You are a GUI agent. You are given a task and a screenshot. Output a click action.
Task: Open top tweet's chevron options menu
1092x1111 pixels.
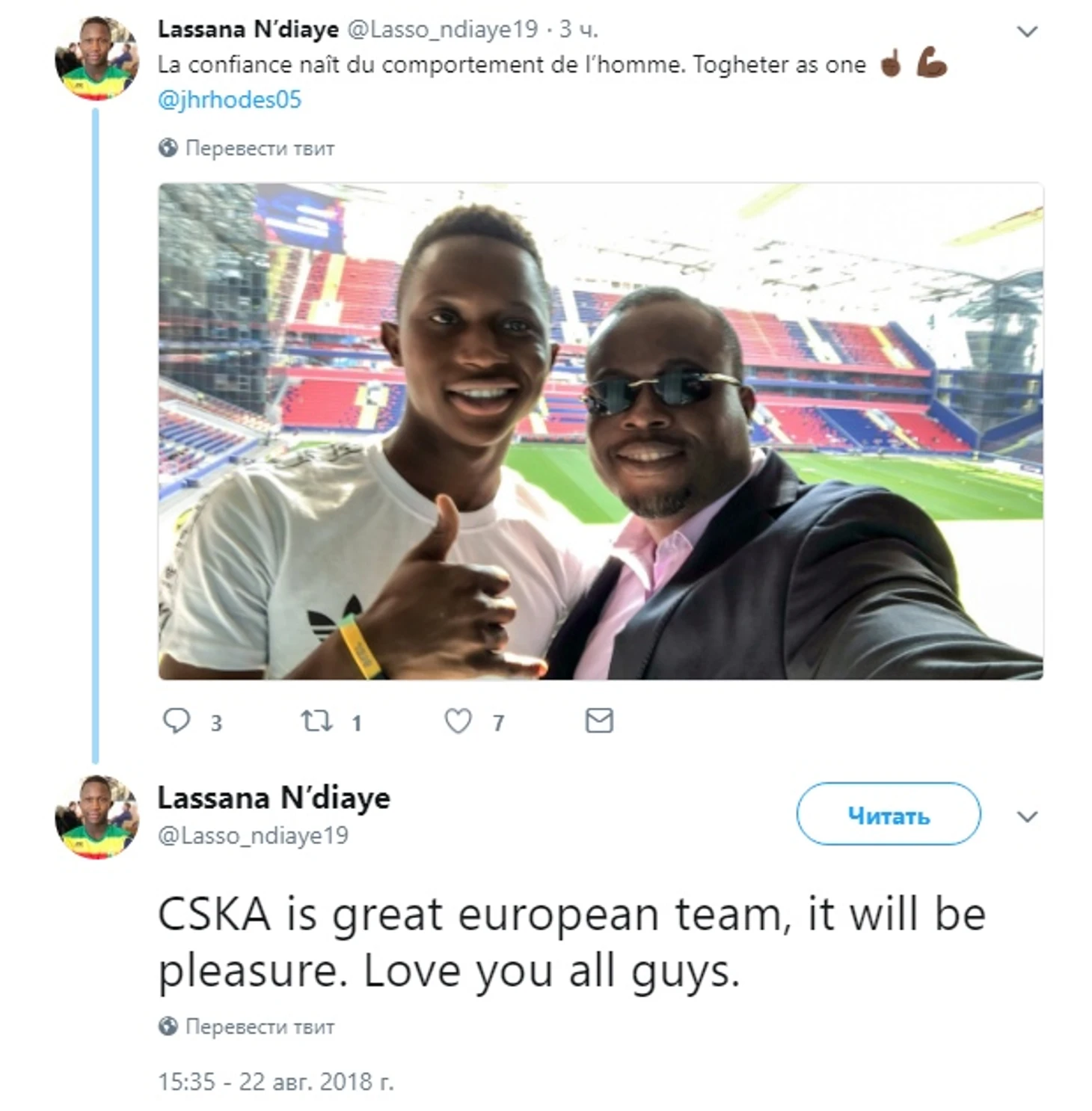point(1028,31)
